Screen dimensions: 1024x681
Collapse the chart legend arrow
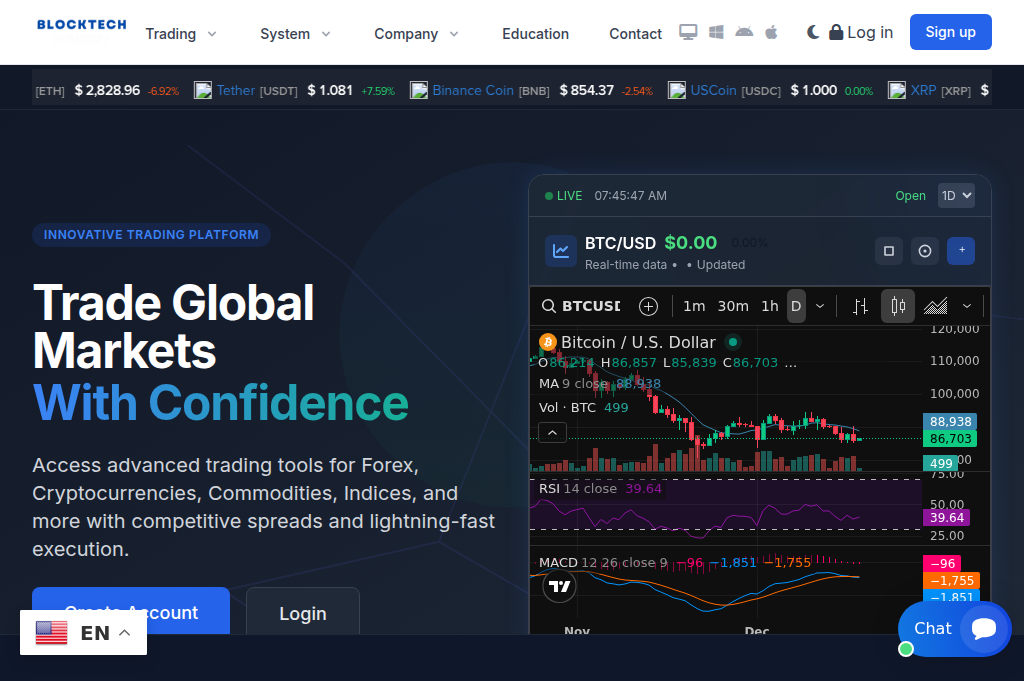coord(552,432)
